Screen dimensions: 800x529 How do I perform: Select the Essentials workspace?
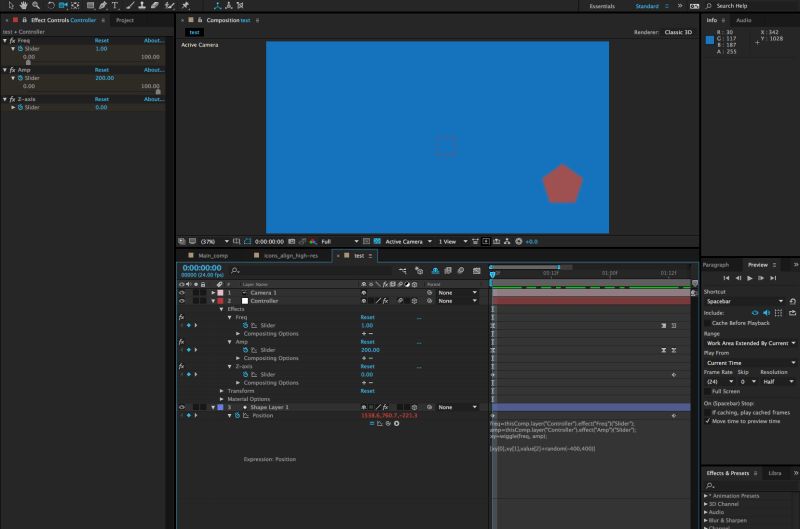pos(602,6)
